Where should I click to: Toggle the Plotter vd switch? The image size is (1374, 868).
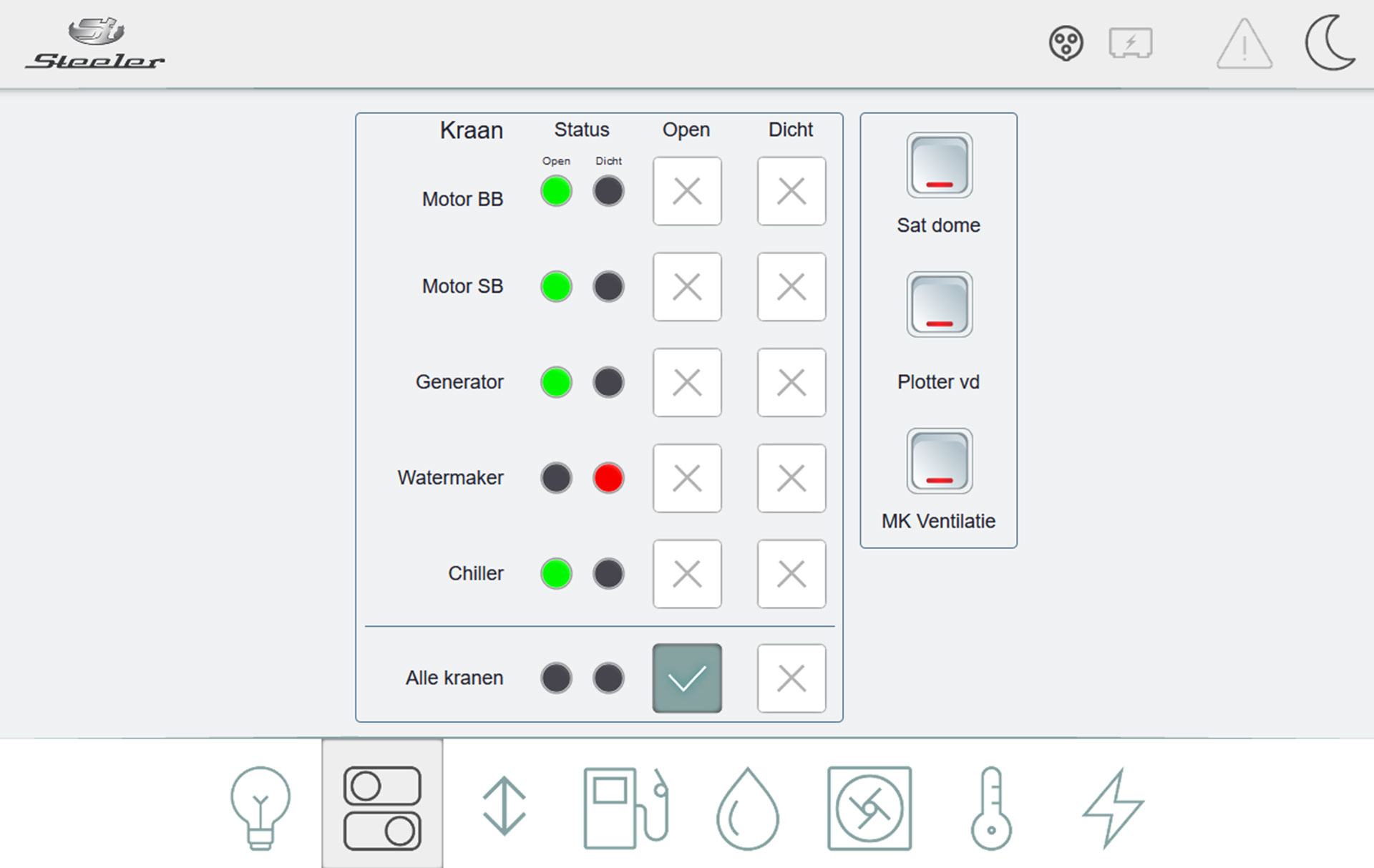[940, 304]
